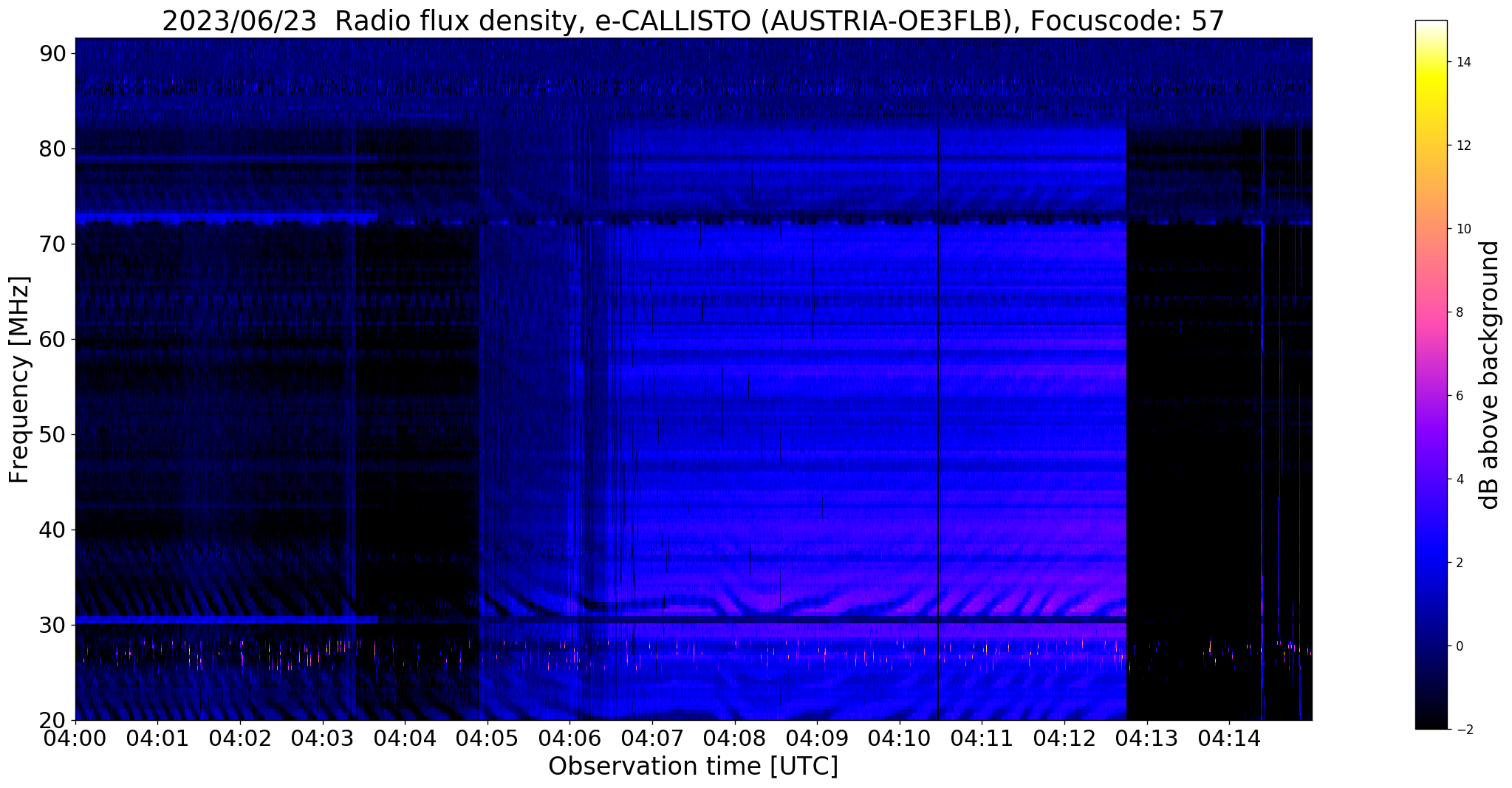Click the 50 MHz frequency tick label
1512x788 pixels.
pos(52,434)
